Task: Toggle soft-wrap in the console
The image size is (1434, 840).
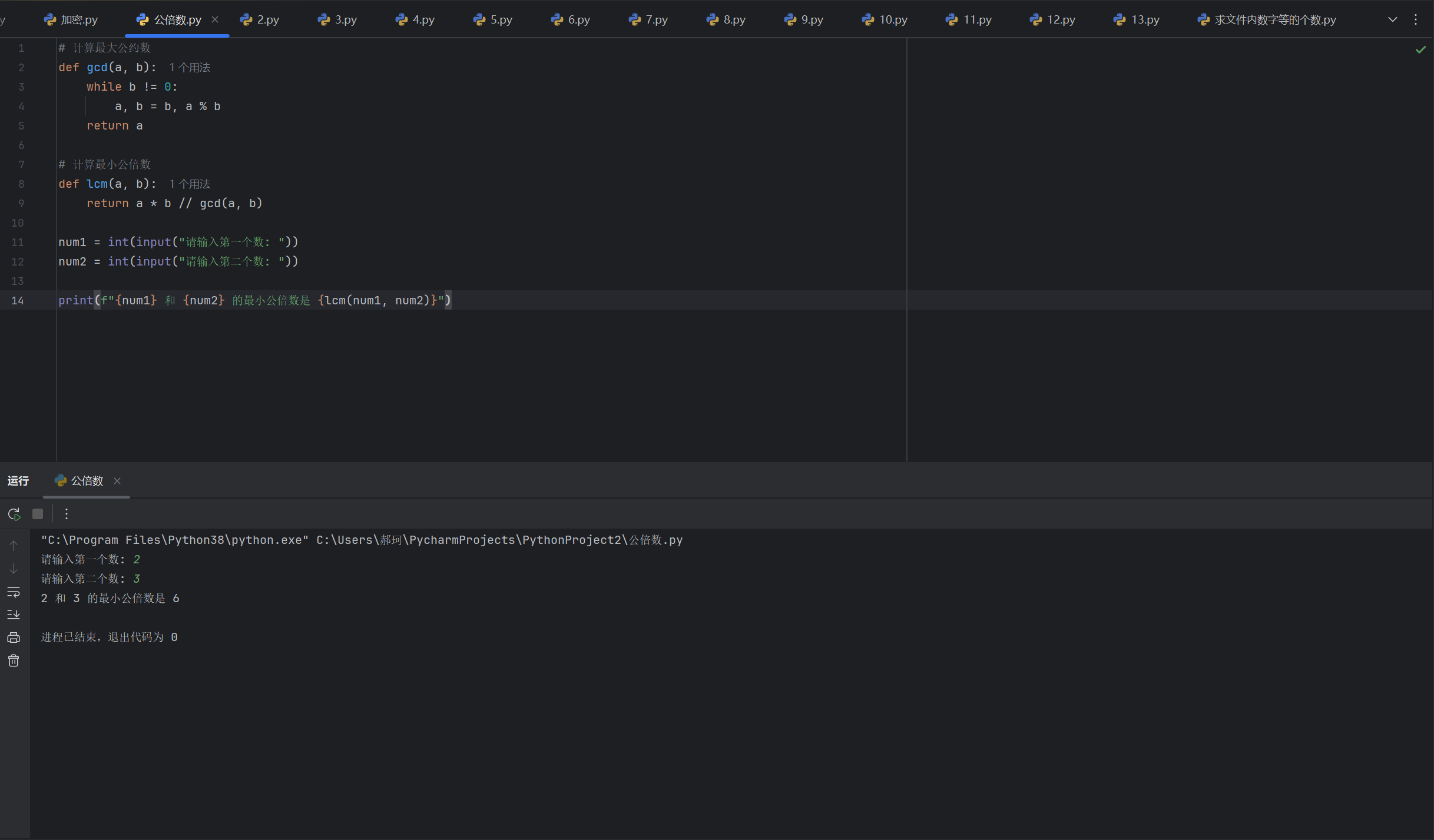Action: click(14, 592)
